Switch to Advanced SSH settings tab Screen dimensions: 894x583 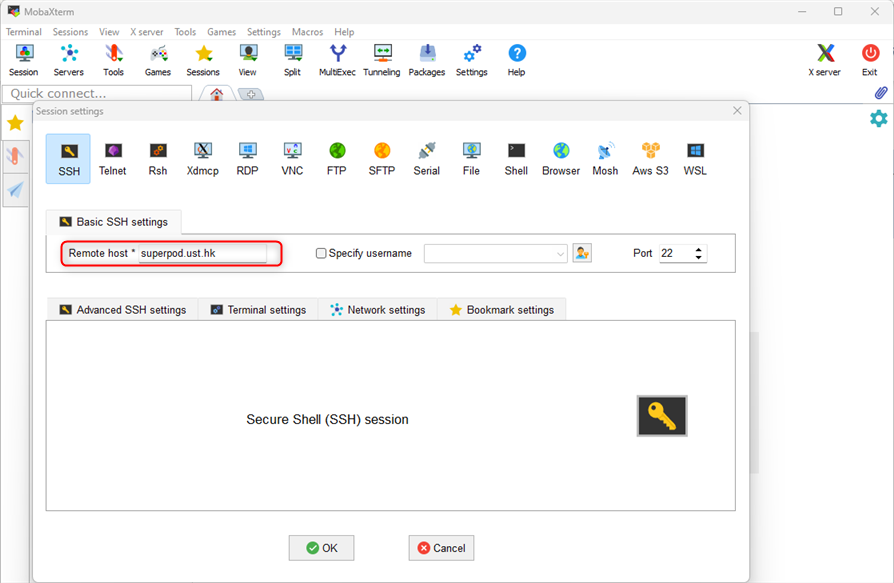click(x=123, y=309)
